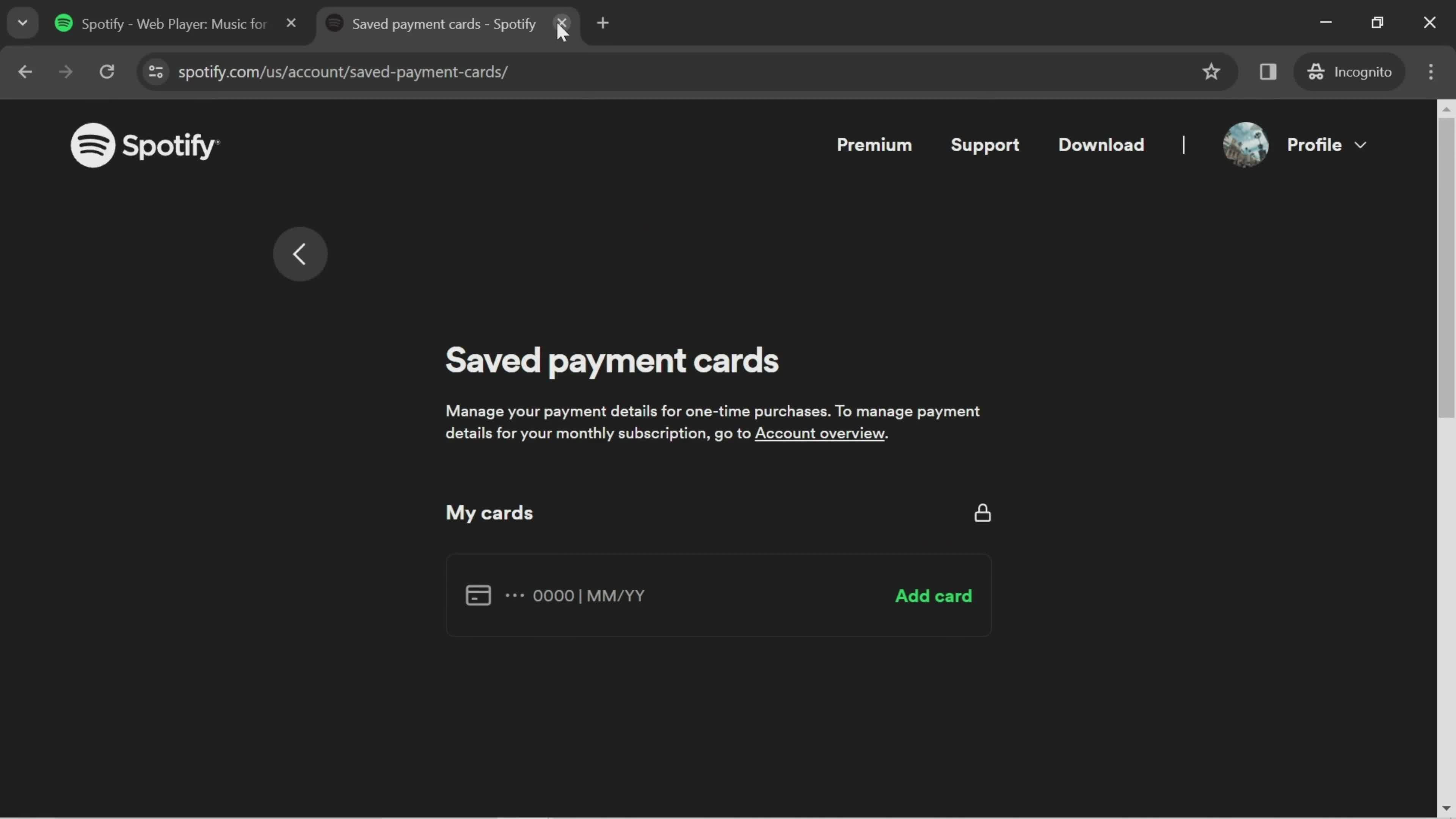Click the browser settings three-dot menu icon
Image resolution: width=1456 pixels, height=819 pixels.
tap(1431, 71)
